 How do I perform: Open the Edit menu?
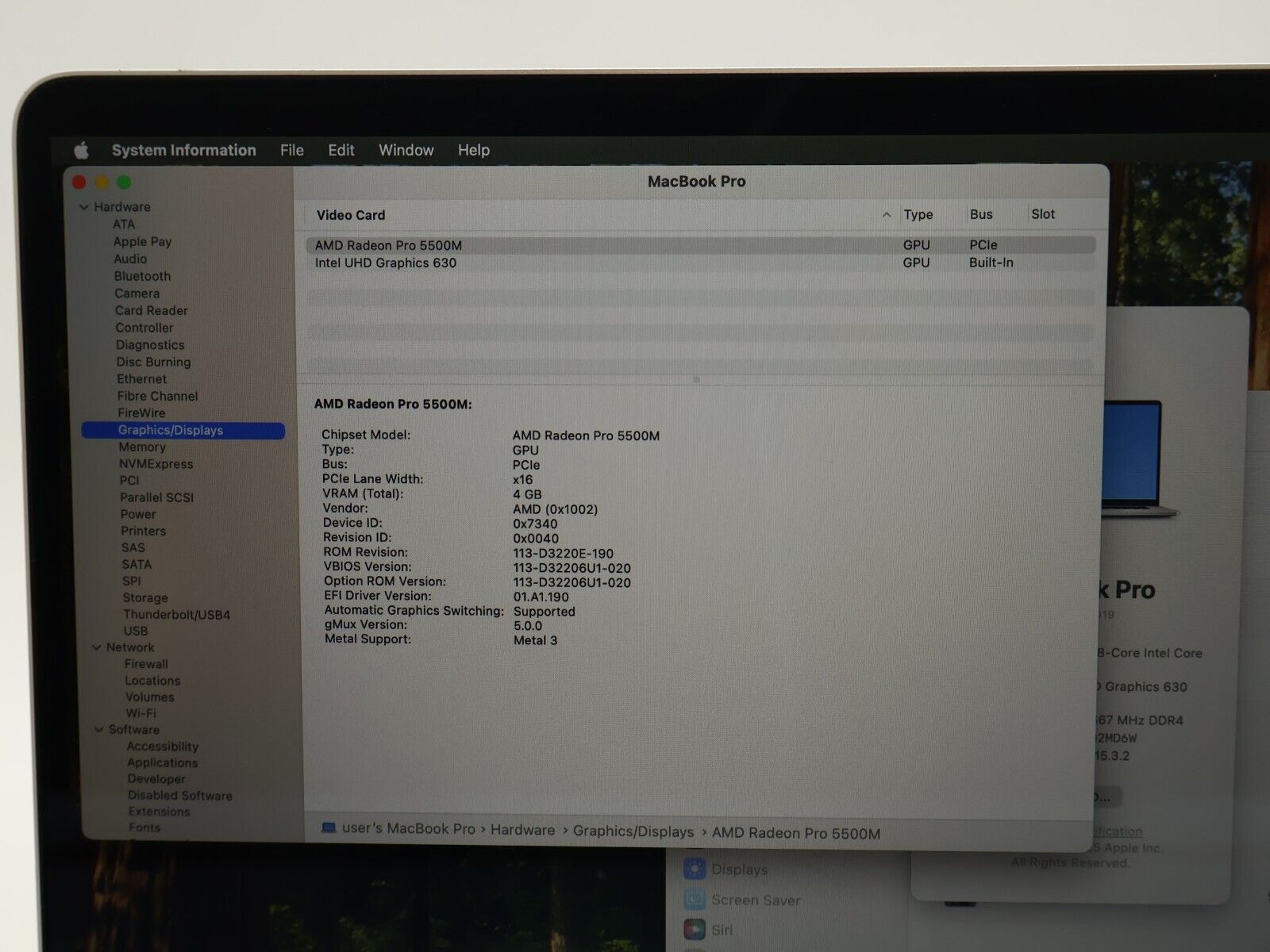341,150
